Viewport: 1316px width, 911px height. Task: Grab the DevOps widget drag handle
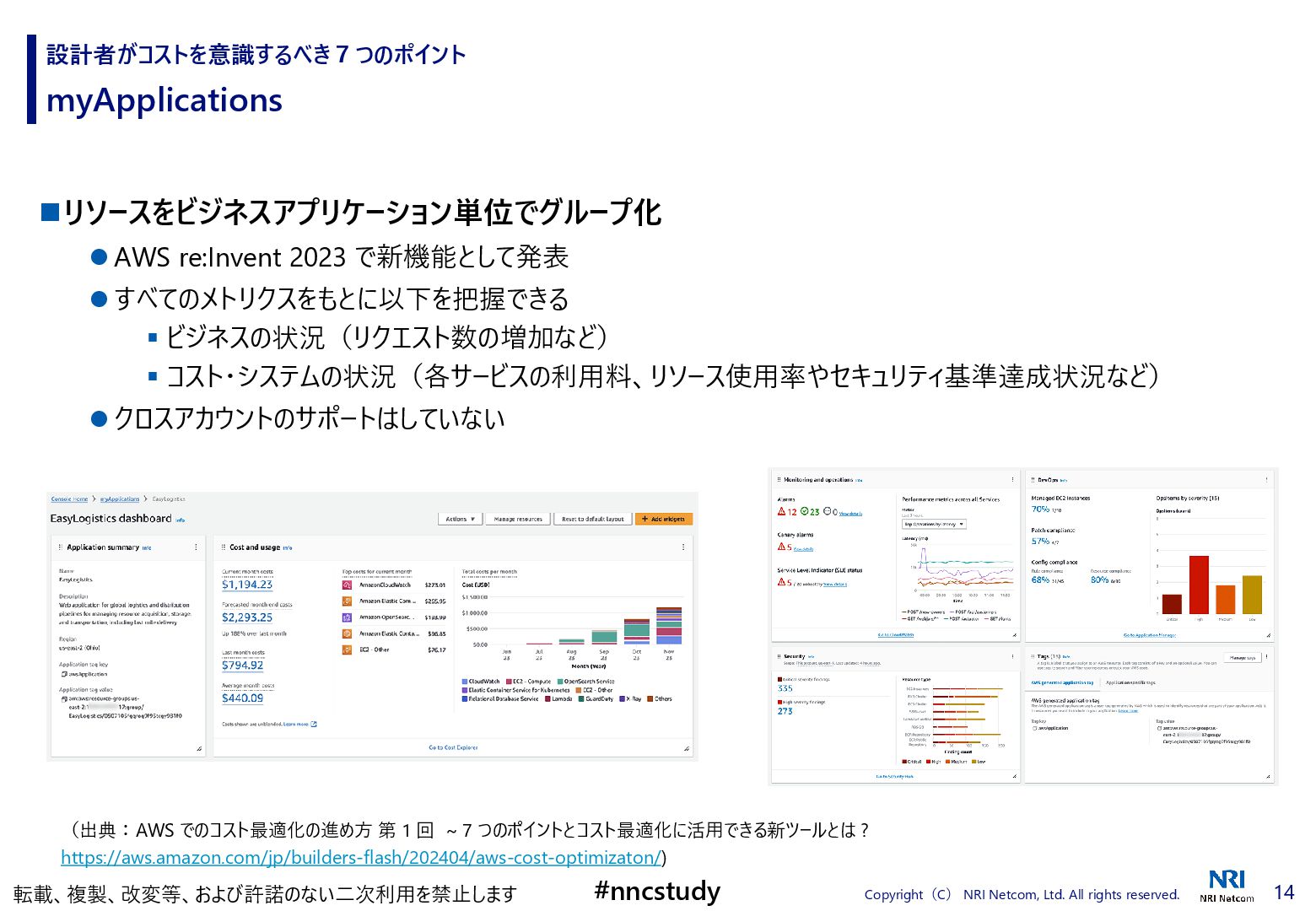point(1033,480)
